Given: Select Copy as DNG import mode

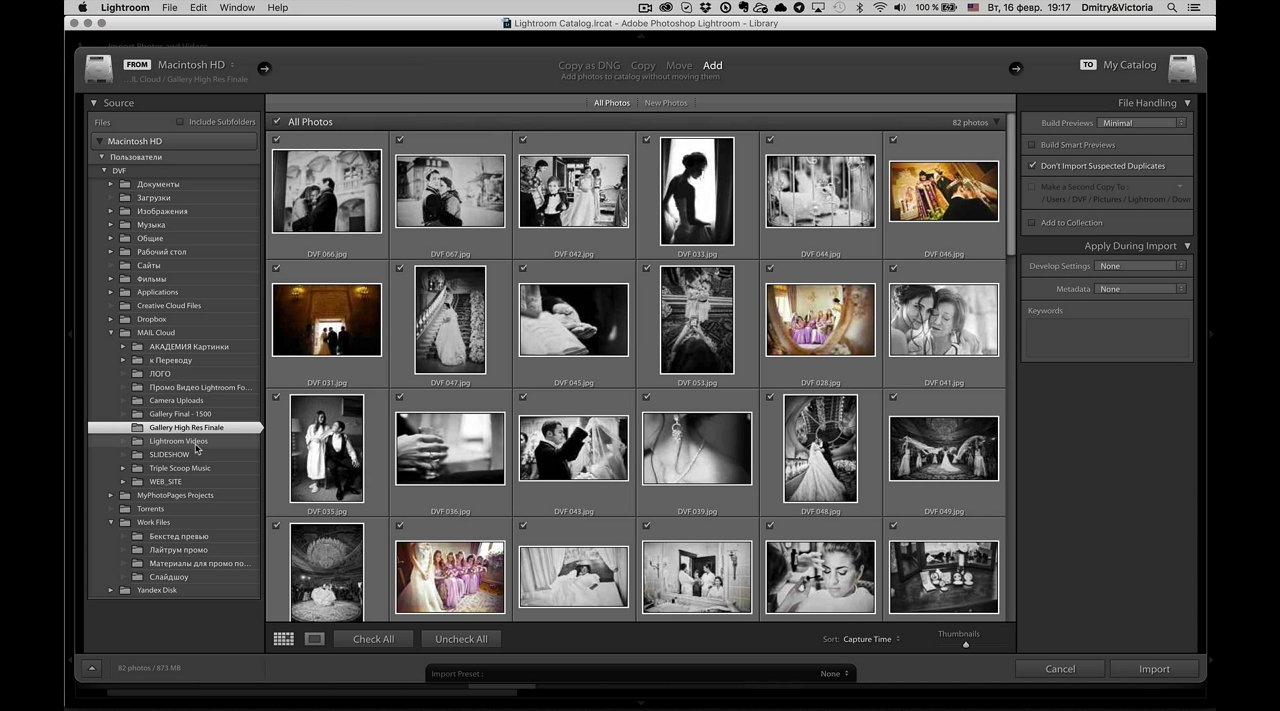Looking at the screenshot, I should [589, 66].
